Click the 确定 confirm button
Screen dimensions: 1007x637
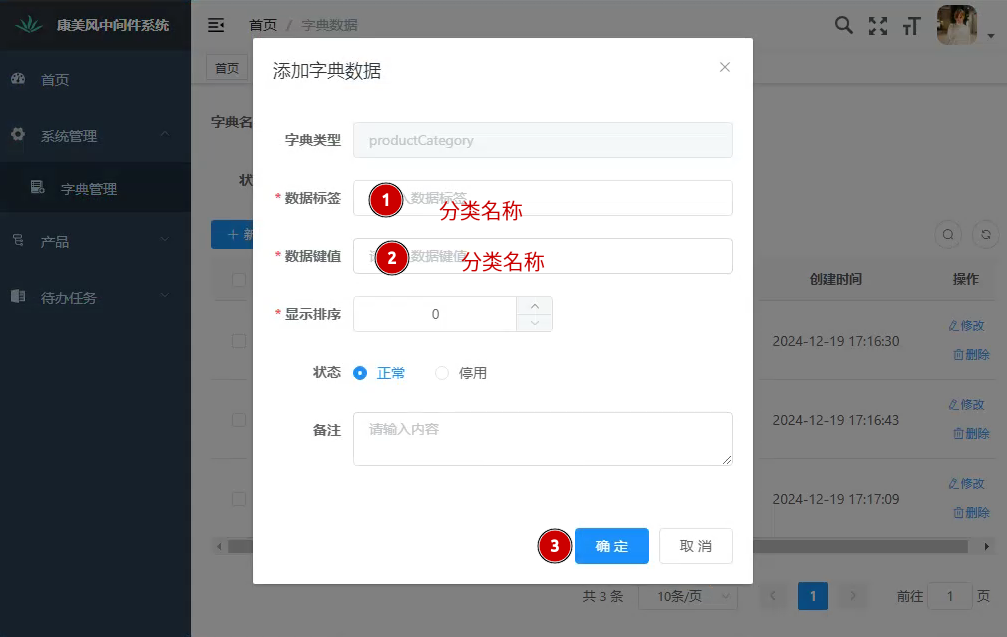612,546
